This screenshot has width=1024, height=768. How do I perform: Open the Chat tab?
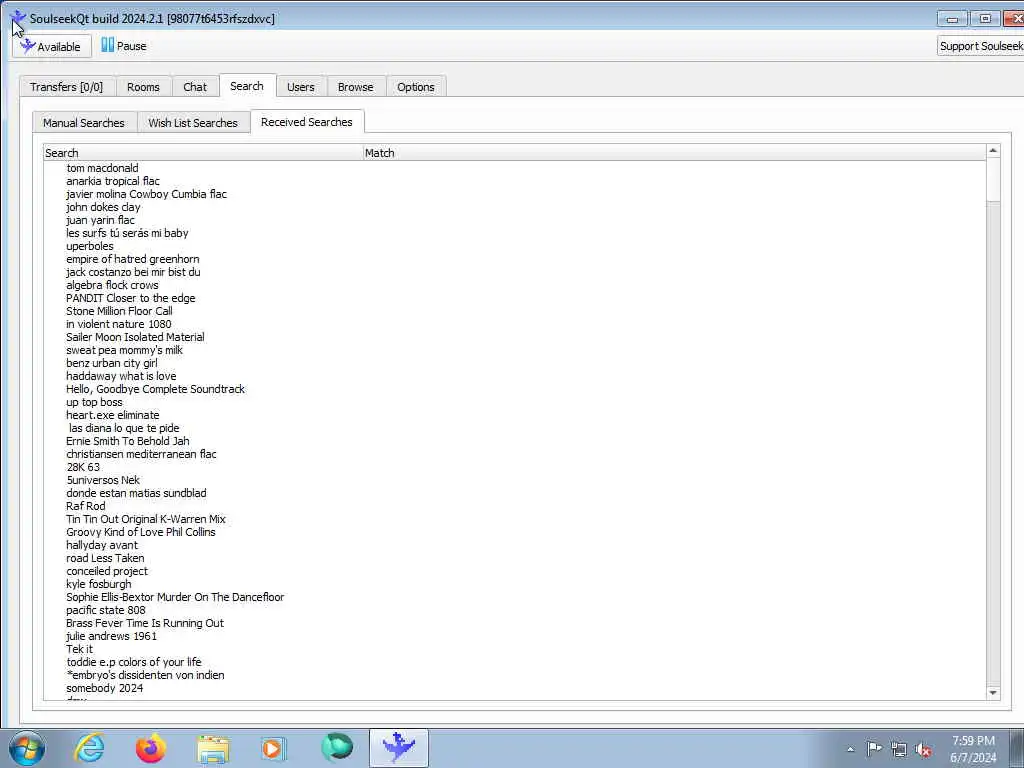(x=195, y=87)
